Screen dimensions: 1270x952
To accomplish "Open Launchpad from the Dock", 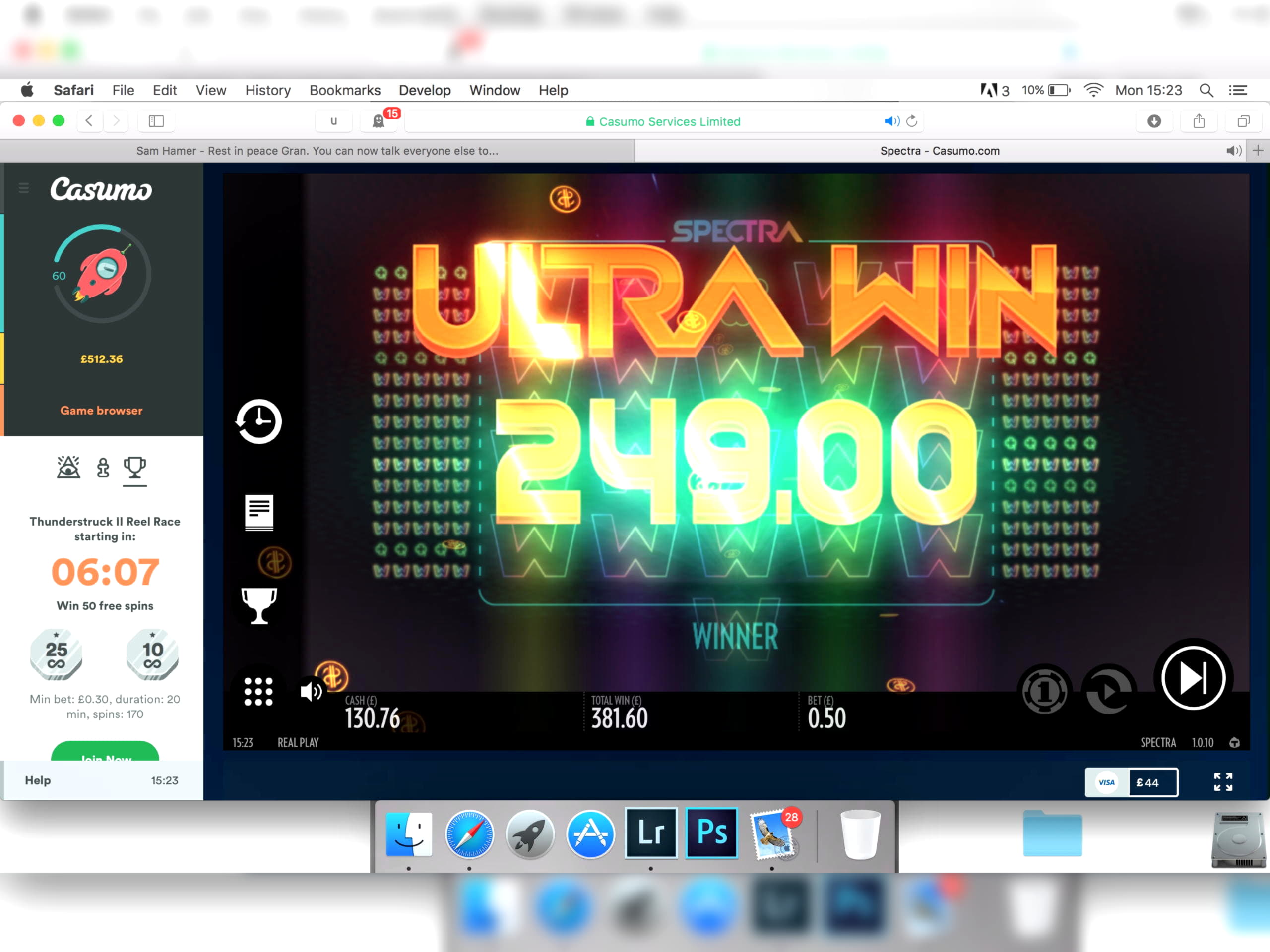I will click(529, 834).
